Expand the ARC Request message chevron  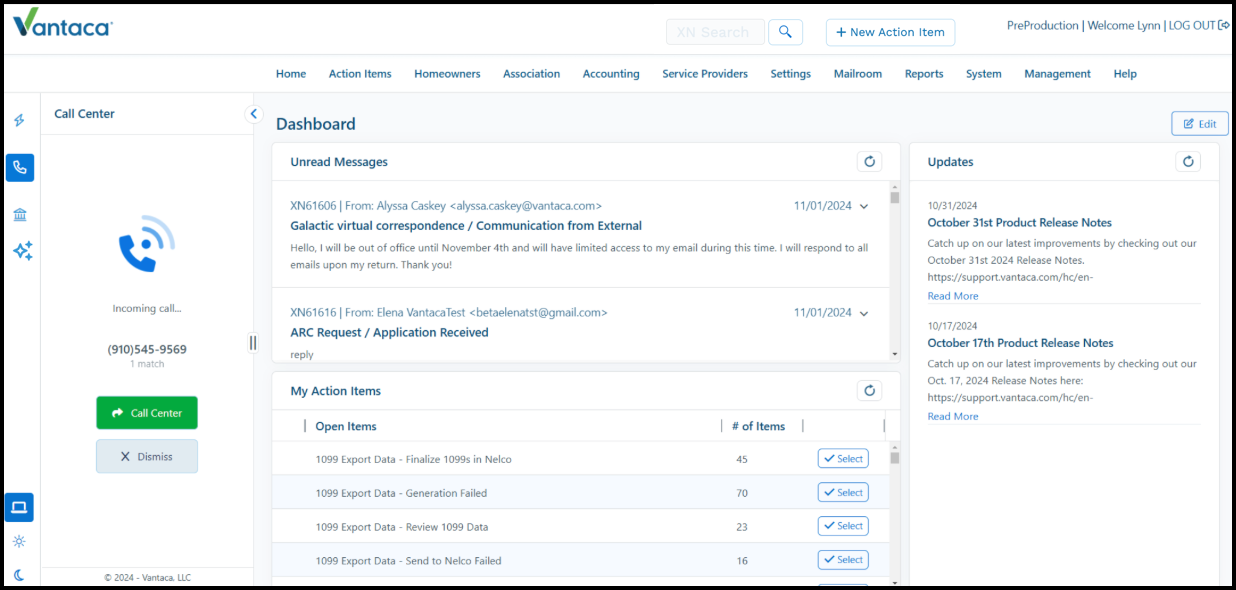tap(864, 313)
